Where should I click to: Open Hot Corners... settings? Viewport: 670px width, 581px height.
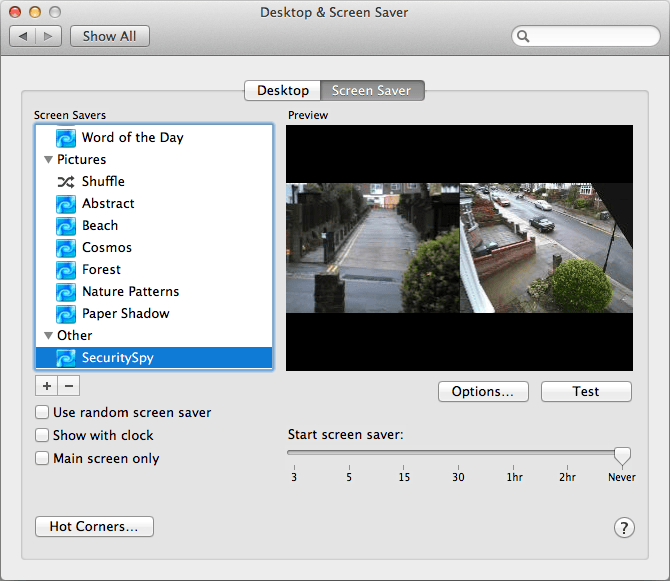(x=94, y=526)
